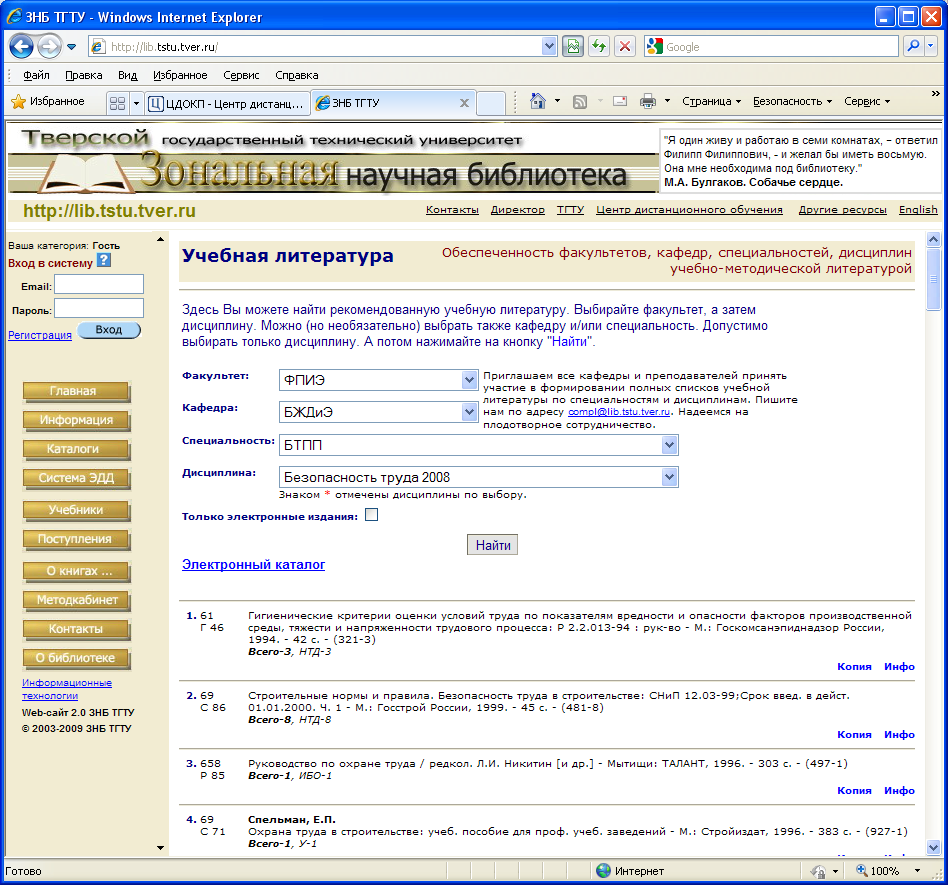Open recent pages arrow beside Forward button
This screenshot has width=948, height=885.
71,47
